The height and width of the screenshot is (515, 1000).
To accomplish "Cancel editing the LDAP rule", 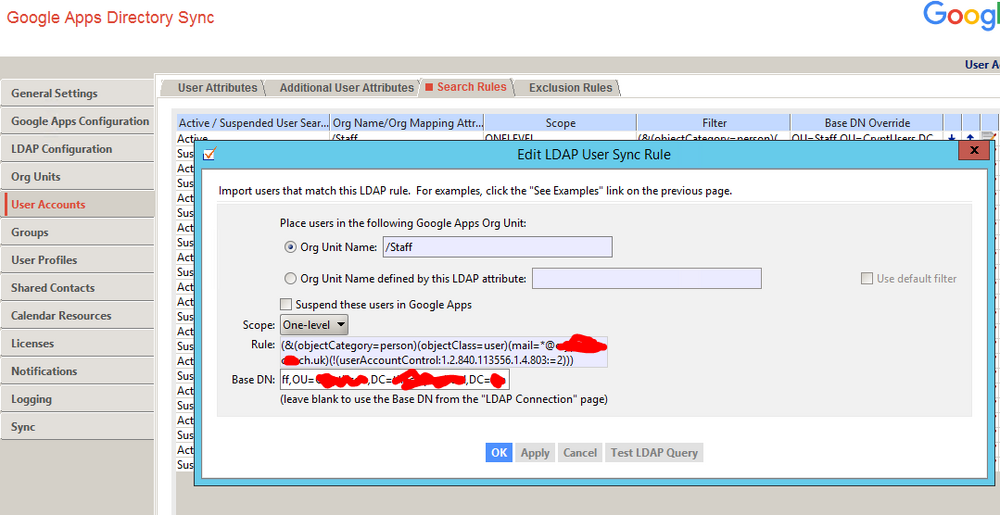I will 580,453.
